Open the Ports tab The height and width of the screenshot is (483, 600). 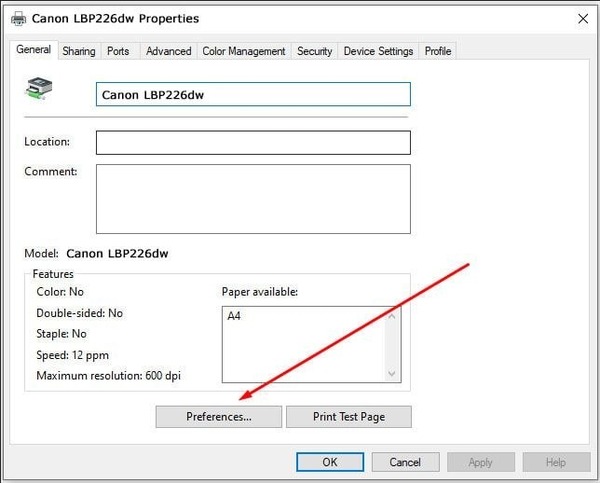(x=118, y=51)
